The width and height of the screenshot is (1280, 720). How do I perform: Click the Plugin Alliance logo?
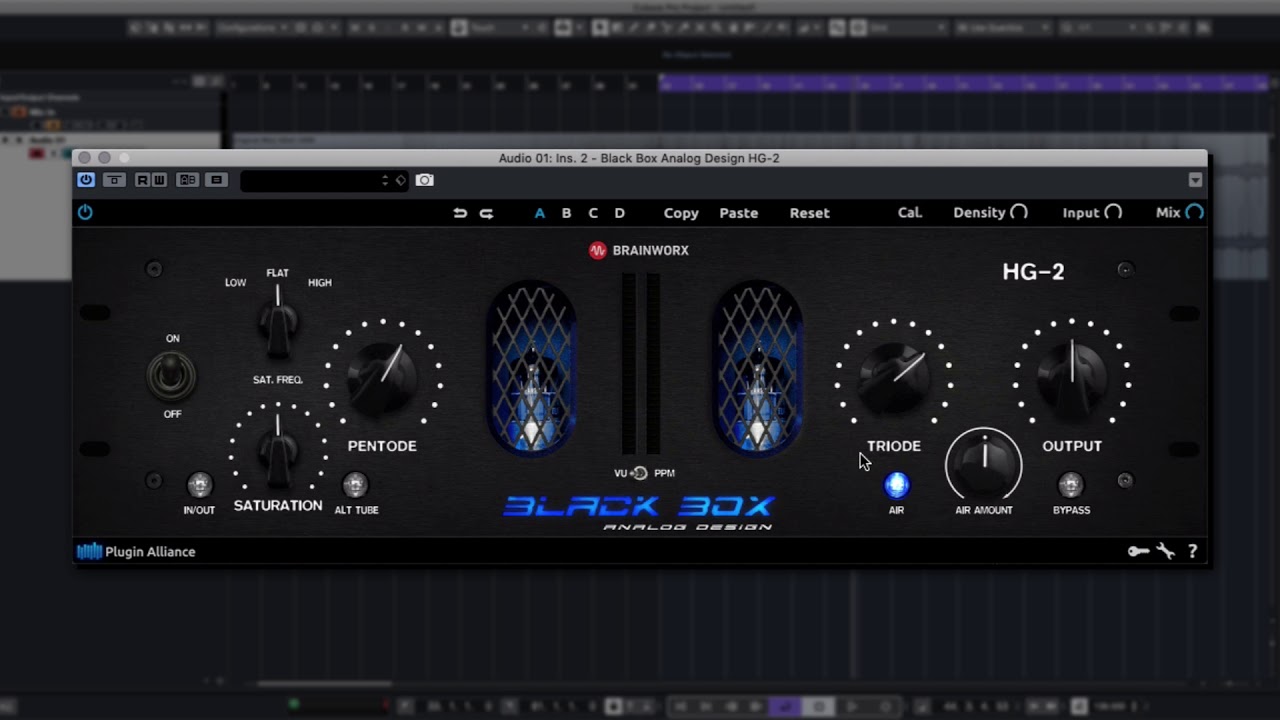pos(136,551)
